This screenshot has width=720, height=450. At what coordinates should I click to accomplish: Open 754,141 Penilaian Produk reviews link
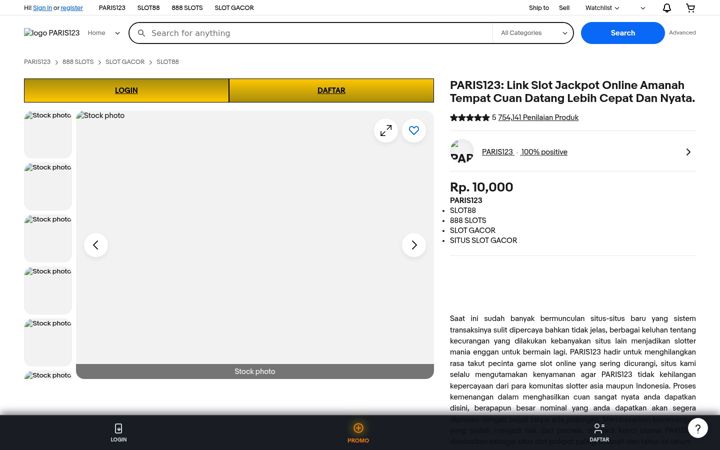(x=538, y=118)
